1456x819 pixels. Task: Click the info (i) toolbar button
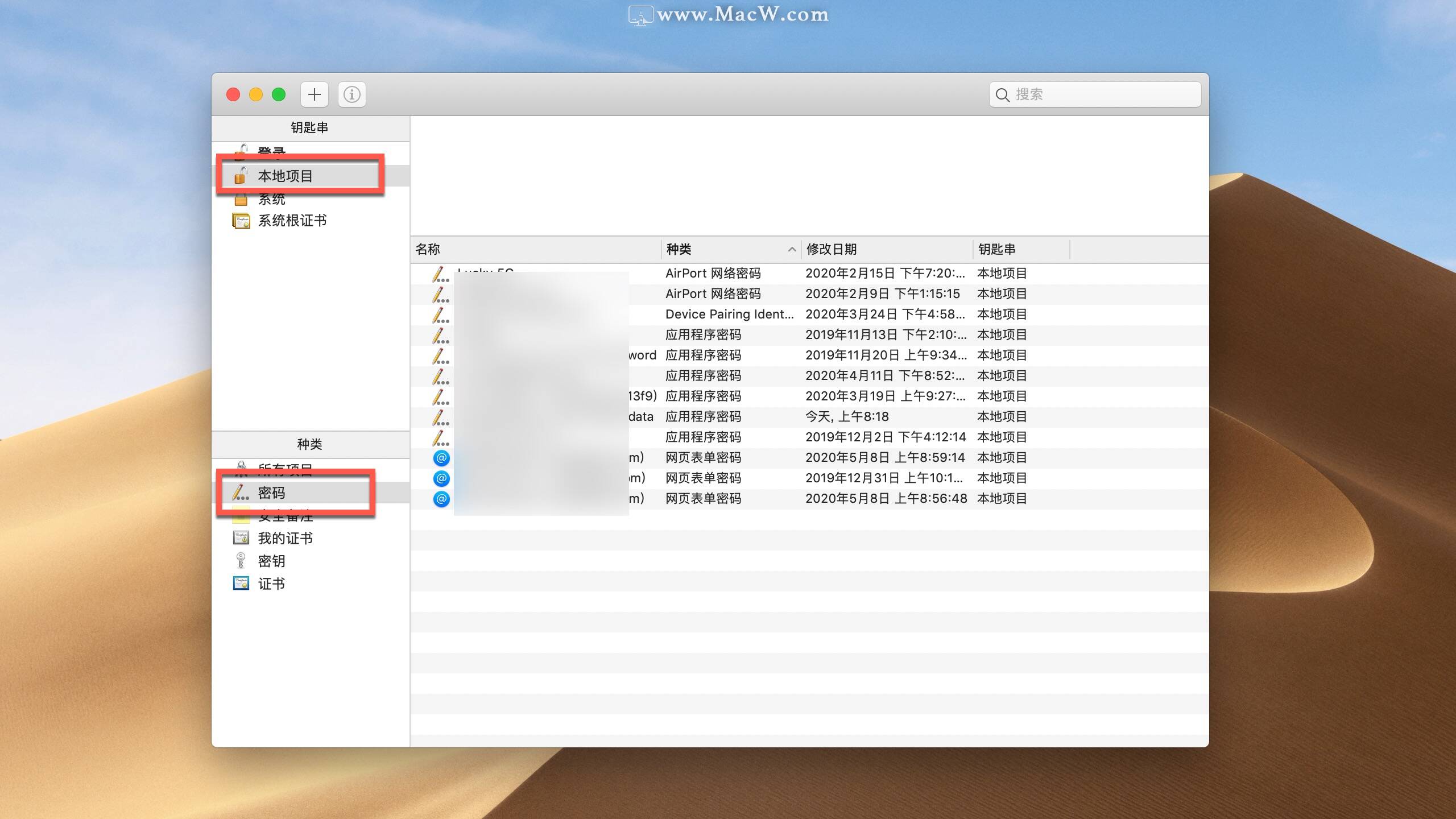point(351,94)
